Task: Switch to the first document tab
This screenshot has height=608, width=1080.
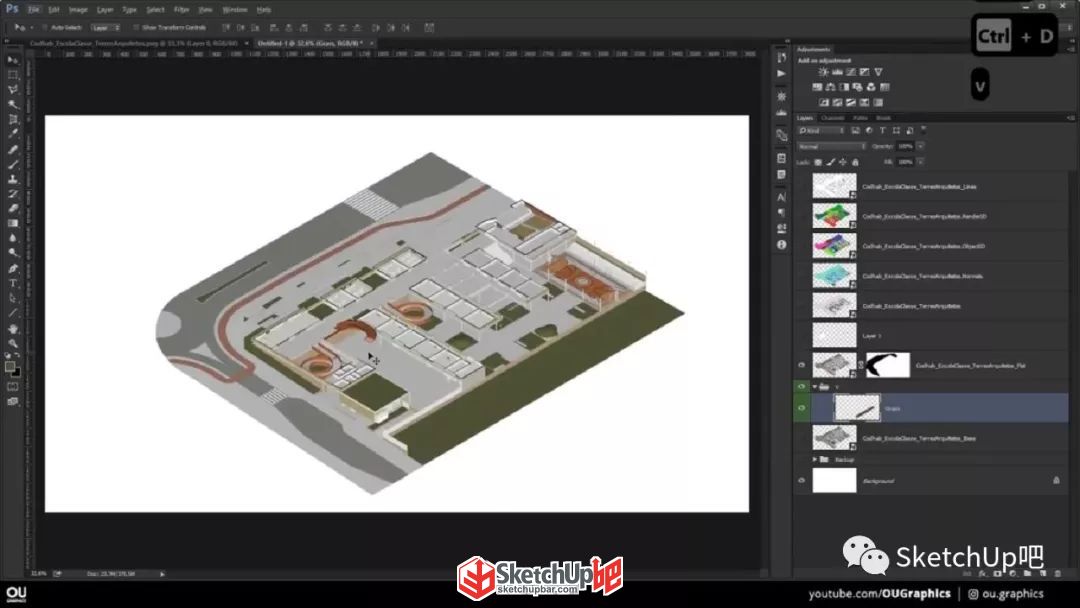Action: pos(134,43)
